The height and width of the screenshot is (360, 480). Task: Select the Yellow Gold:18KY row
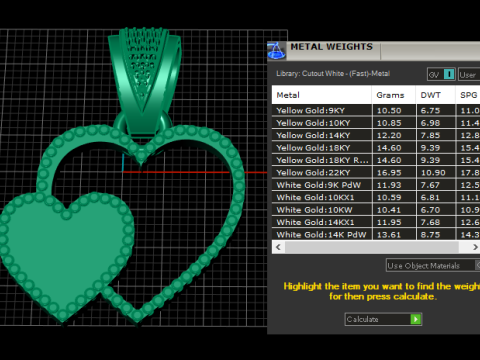[376, 148]
